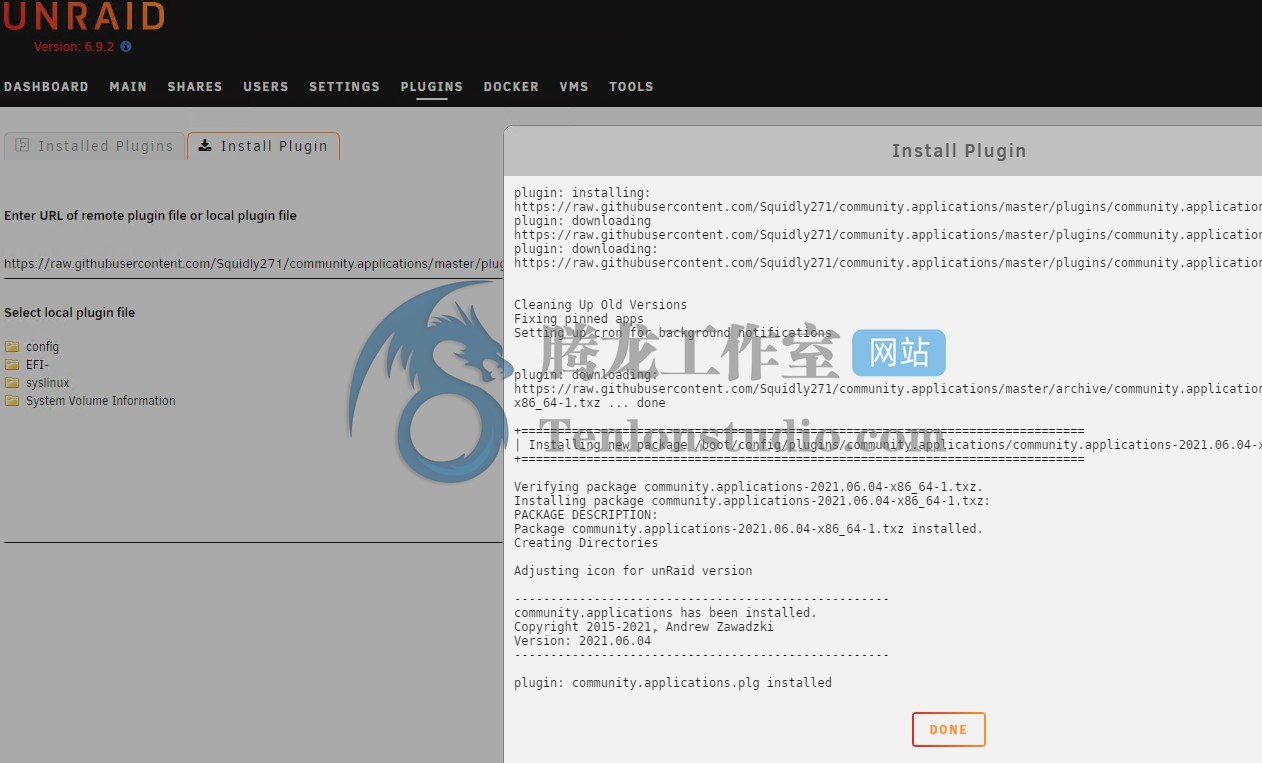Image resolution: width=1262 pixels, height=763 pixels.
Task: Click the Installed Plugins tab icon
Action: pyautogui.click(x=22, y=145)
